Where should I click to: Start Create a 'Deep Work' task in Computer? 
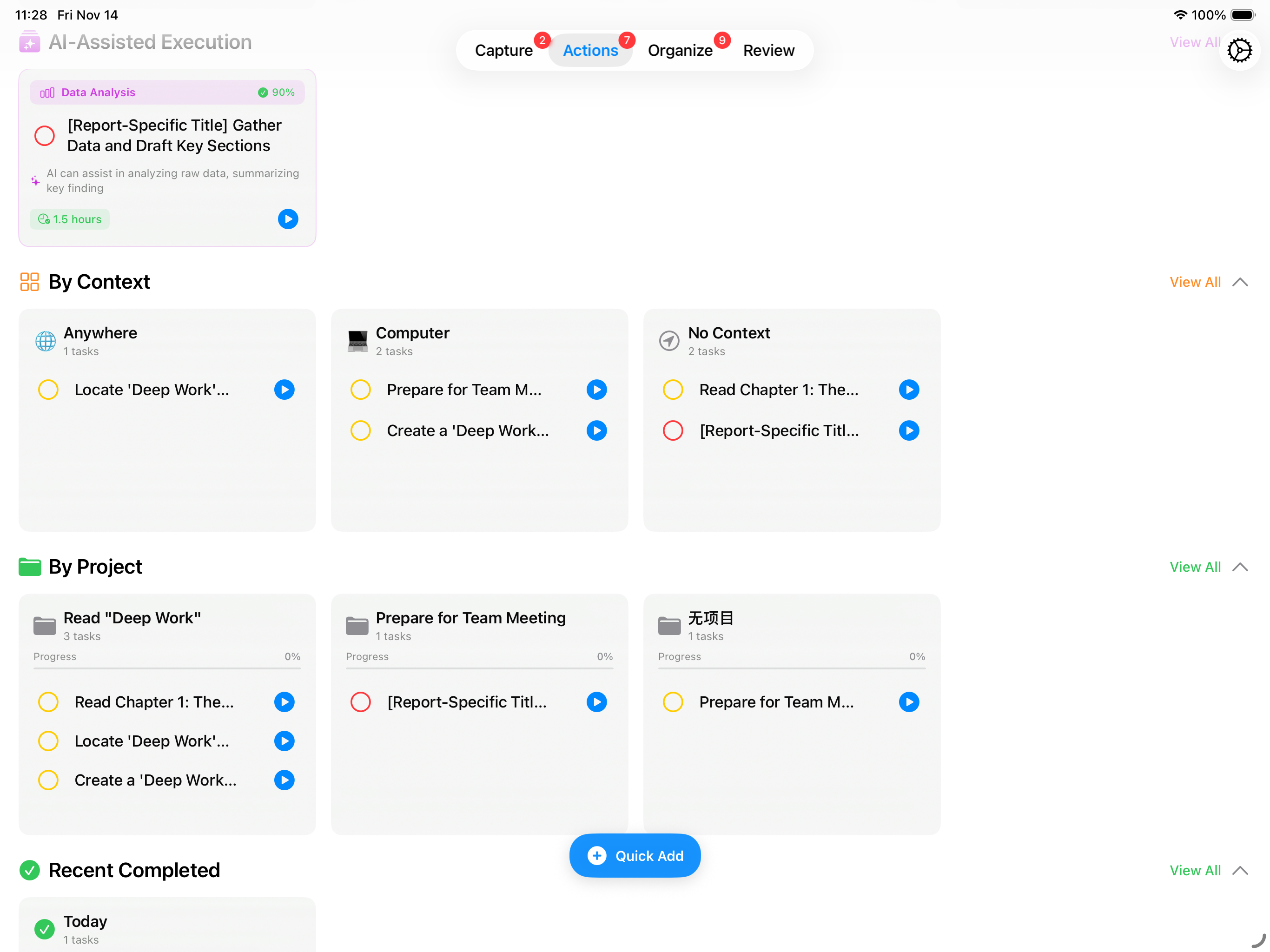pos(596,430)
